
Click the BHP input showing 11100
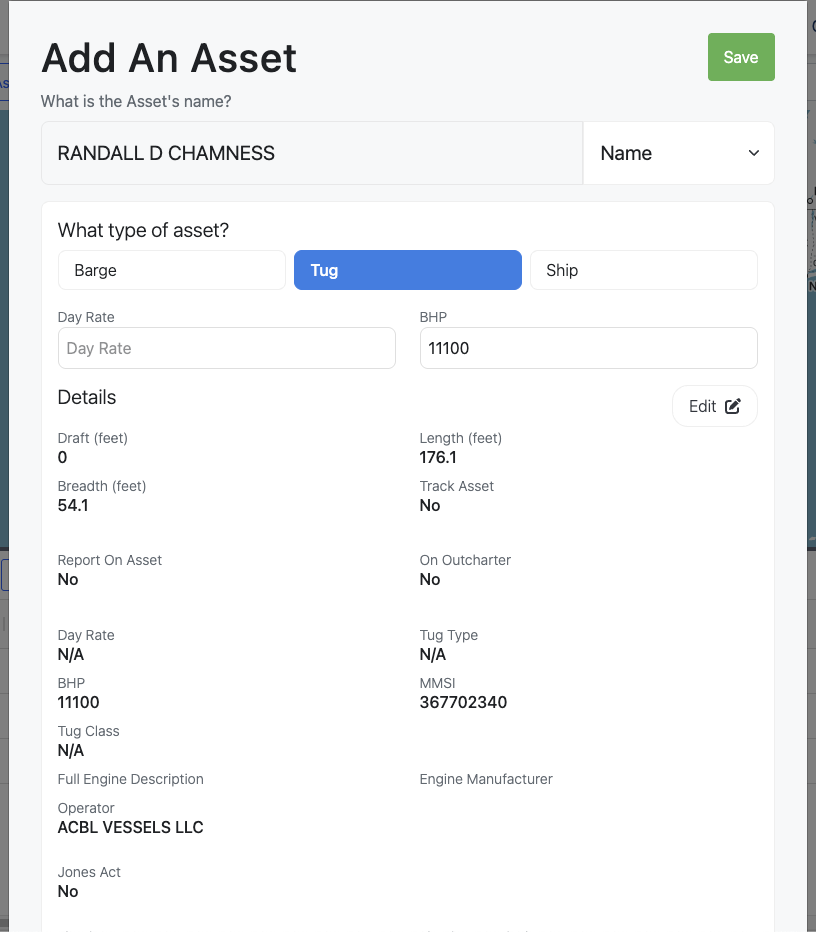click(x=588, y=348)
